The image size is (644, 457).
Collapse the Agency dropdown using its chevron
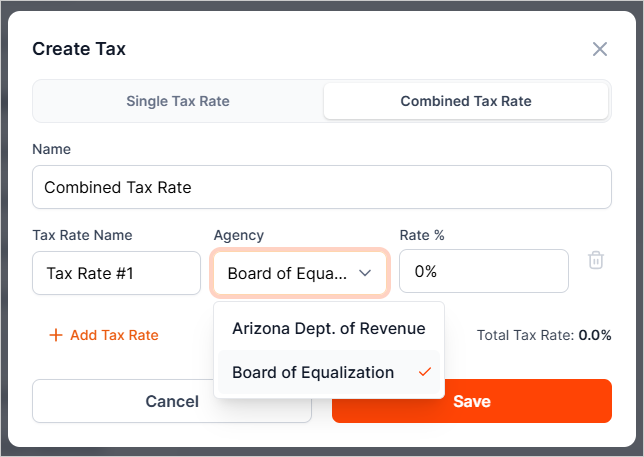point(366,272)
